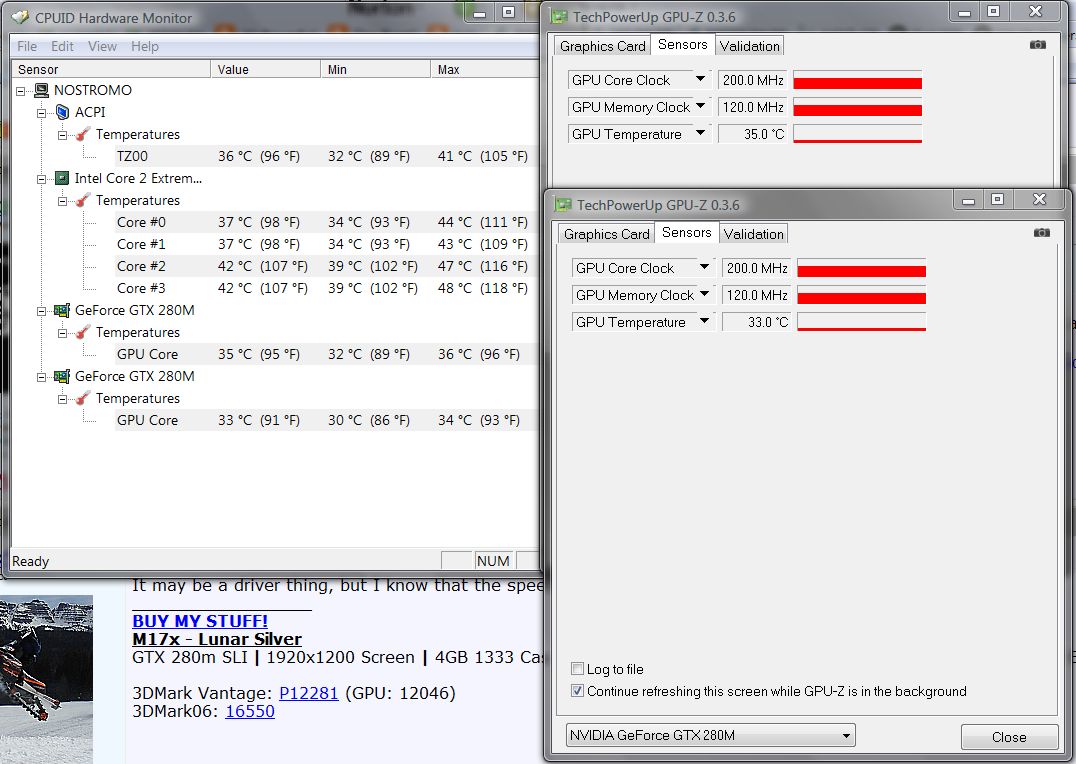Click the title bar icon of the back GPU-Z window
The height and width of the screenshot is (764, 1076).
[560, 17]
